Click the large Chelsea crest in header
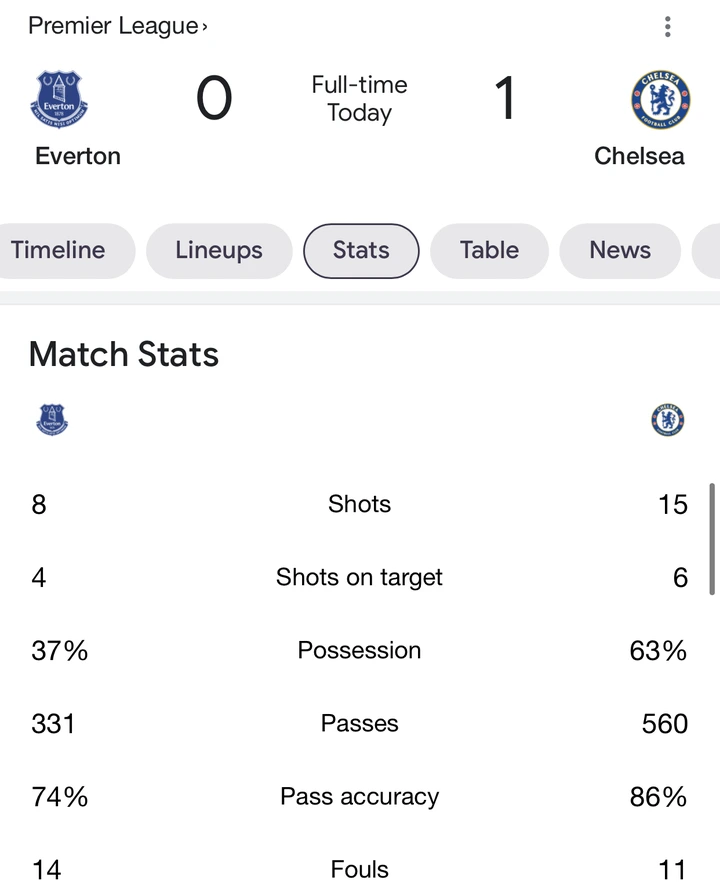720x895 pixels. (x=658, y=100)
